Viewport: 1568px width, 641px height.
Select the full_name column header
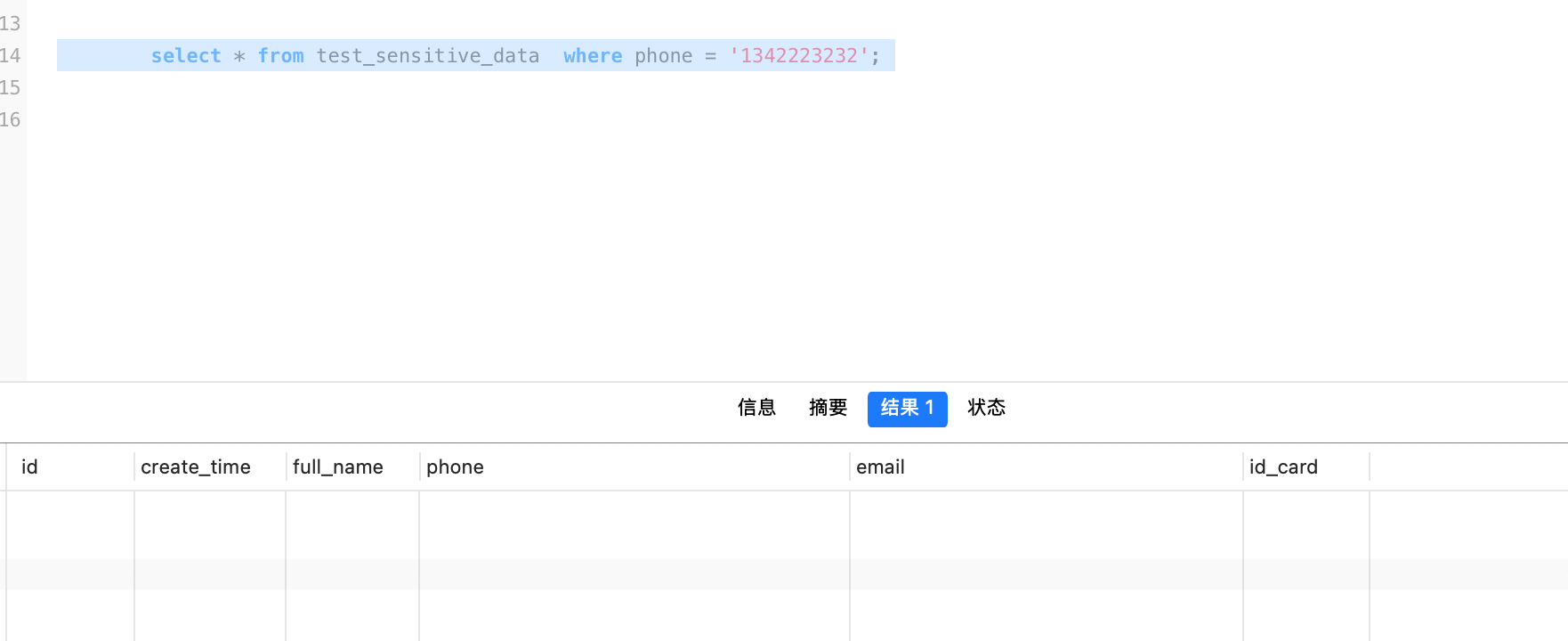pyautogui.click(x=338, y=467)
